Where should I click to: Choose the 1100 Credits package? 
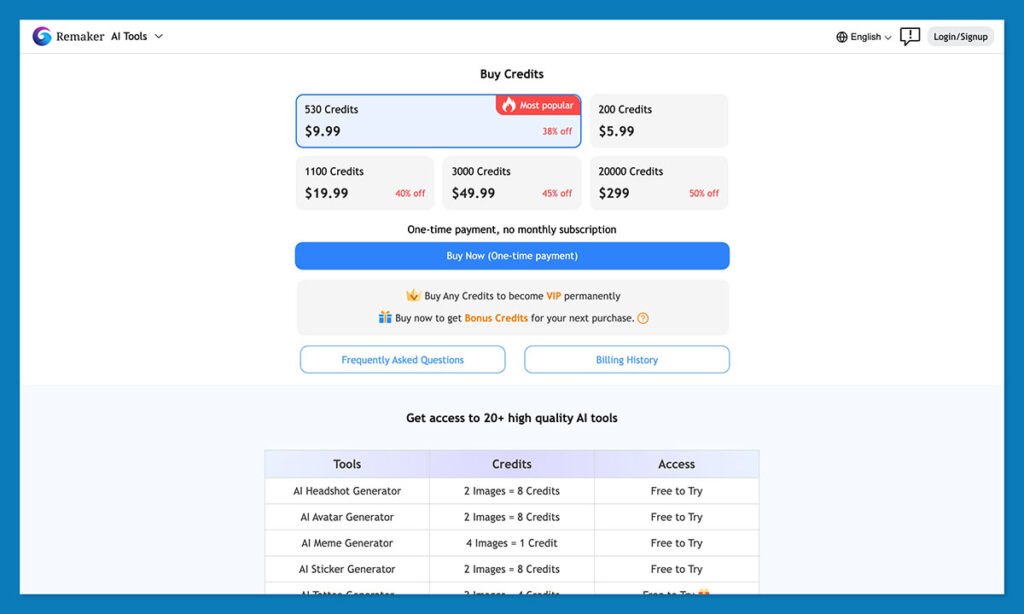(x=364, y=182)
